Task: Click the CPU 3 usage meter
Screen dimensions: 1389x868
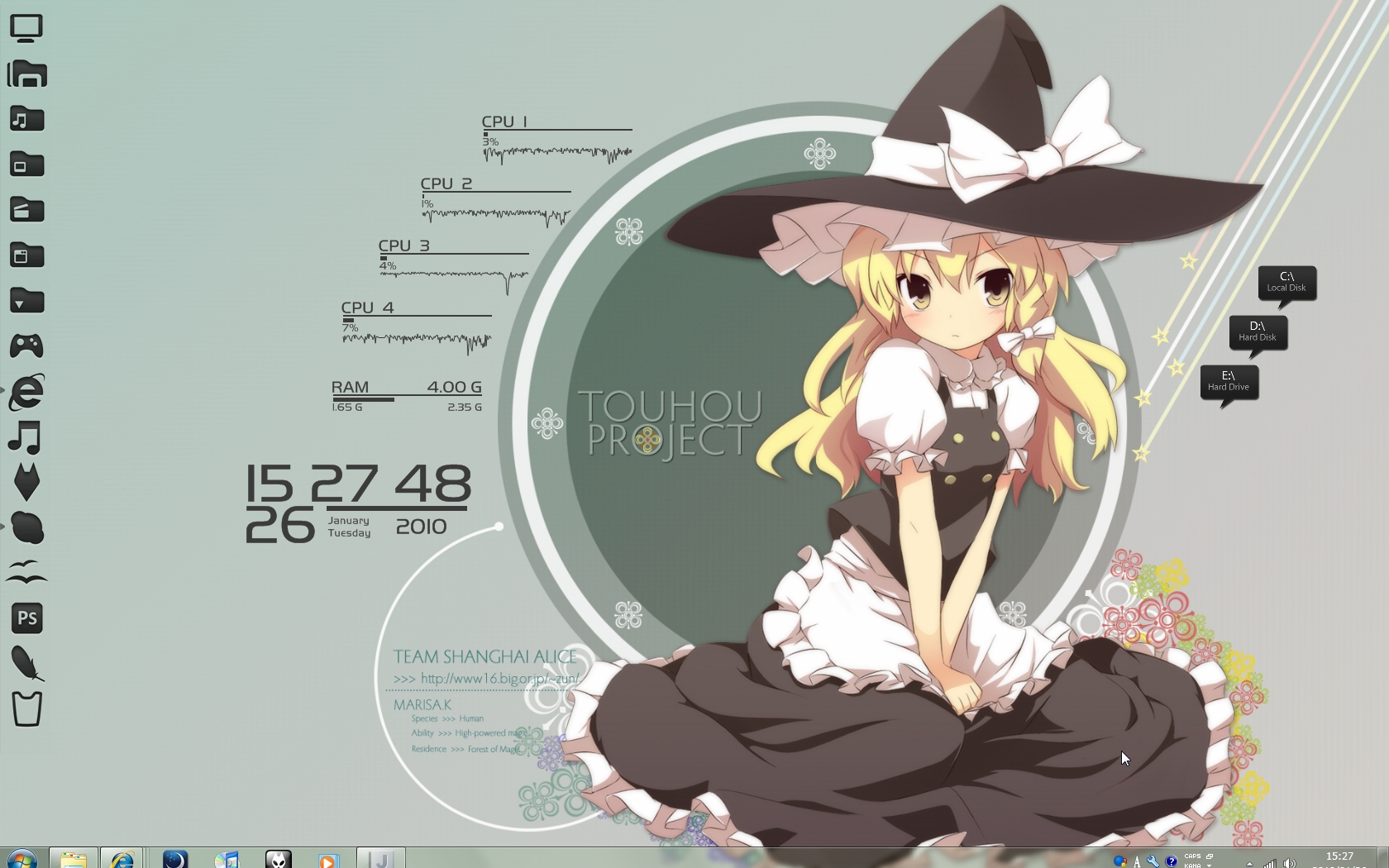Action: [453, 266]
